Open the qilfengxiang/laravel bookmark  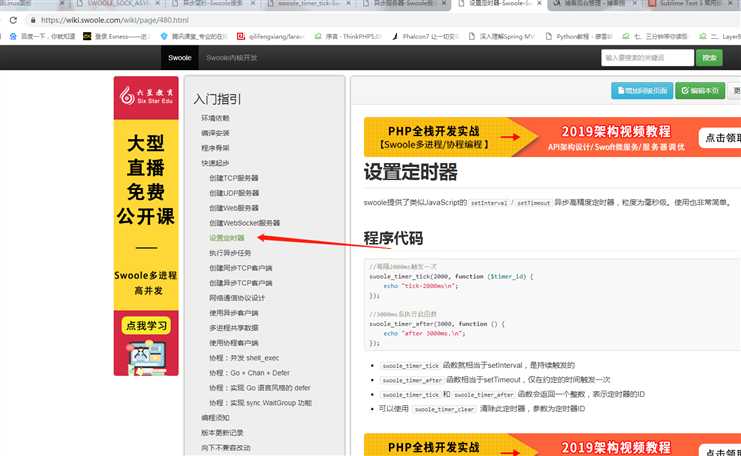coord(270,36)
